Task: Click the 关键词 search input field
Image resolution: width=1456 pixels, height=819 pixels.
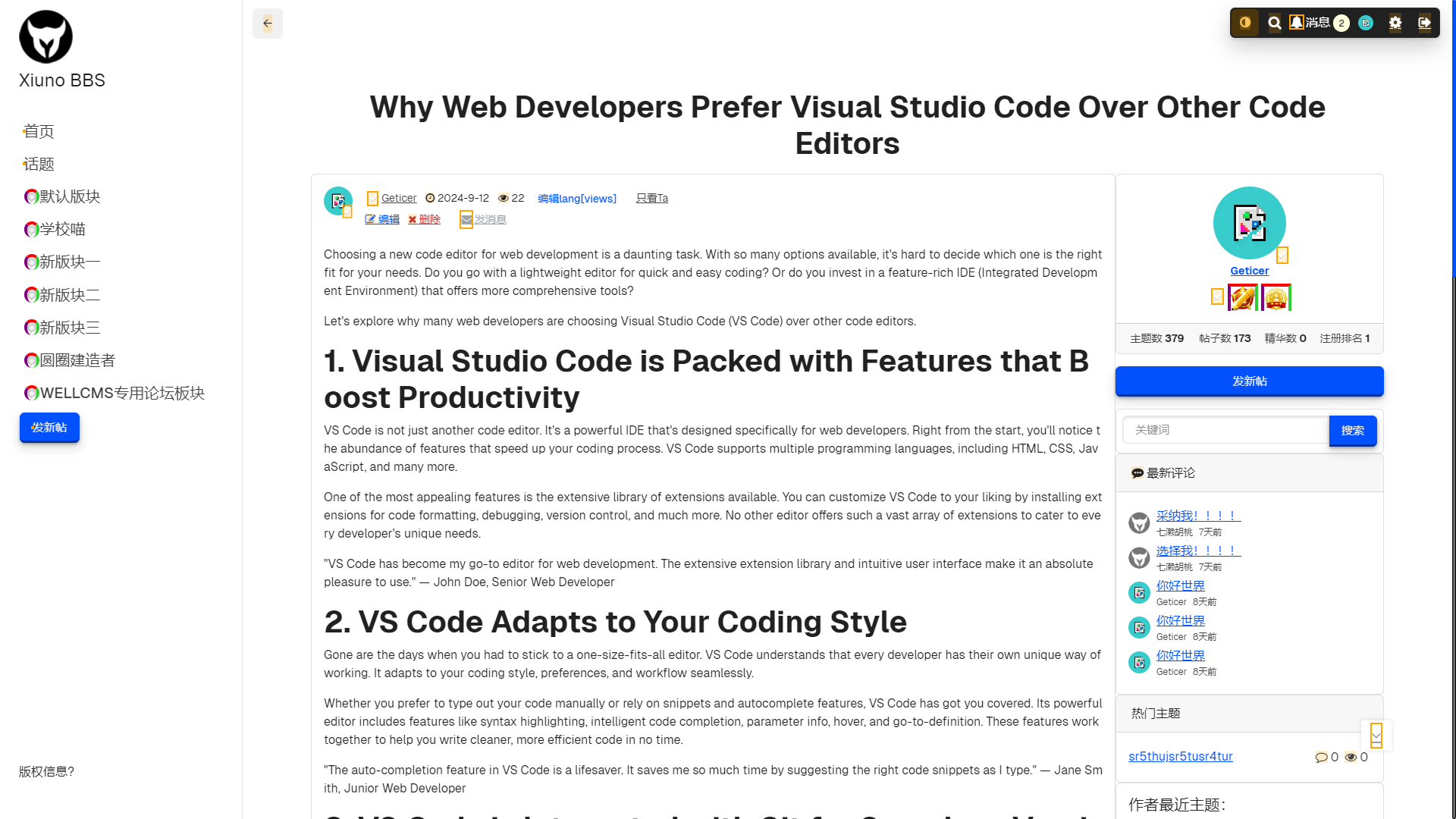Action: click(x=1225, y=430)
